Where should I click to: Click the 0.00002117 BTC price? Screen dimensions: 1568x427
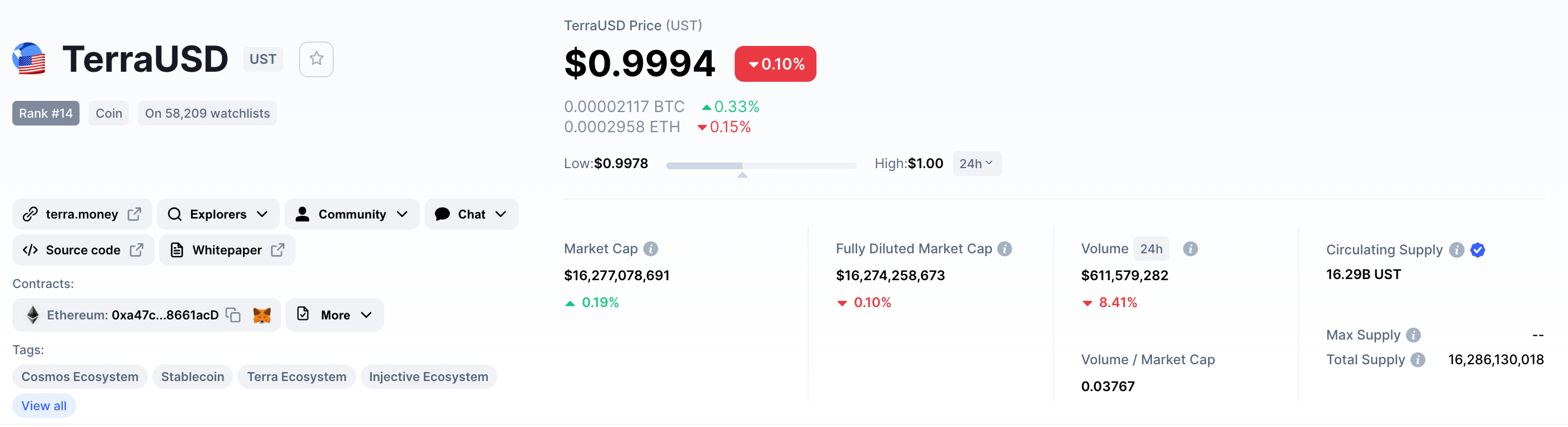click(x=624, y=106)
